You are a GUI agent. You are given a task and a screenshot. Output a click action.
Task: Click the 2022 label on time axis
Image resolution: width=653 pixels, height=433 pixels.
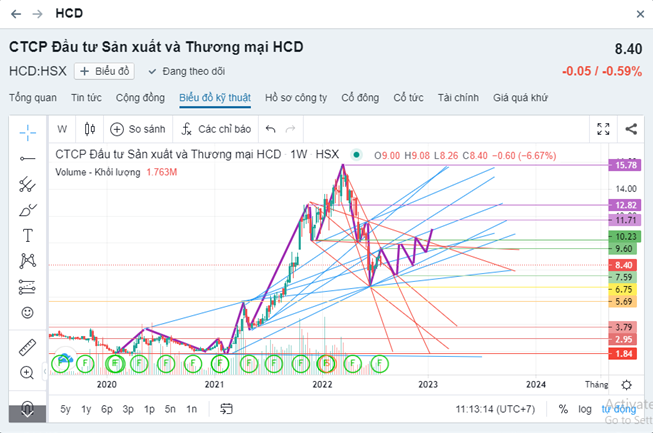[322, 385]
